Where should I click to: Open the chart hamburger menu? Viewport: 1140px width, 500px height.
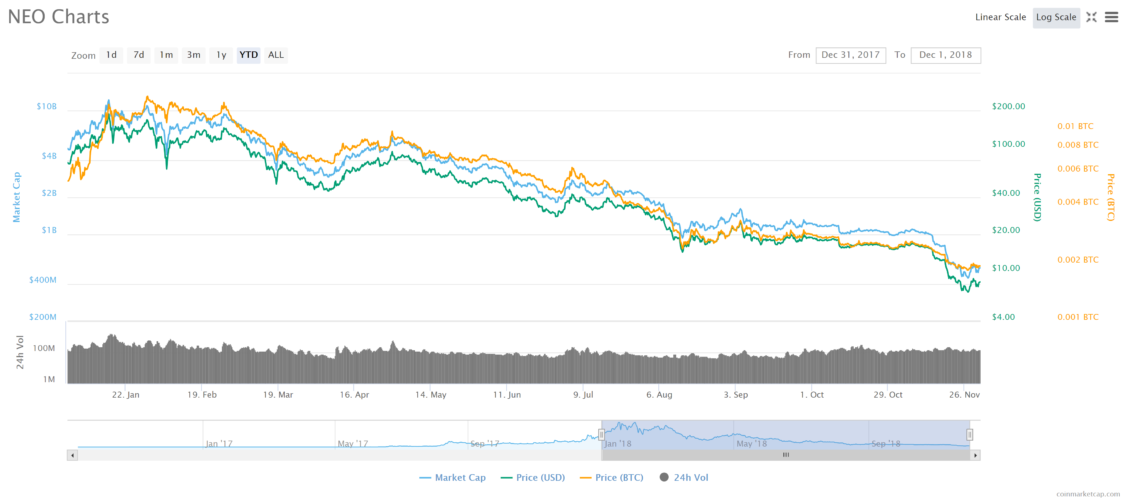click(x=1111, y=17)
